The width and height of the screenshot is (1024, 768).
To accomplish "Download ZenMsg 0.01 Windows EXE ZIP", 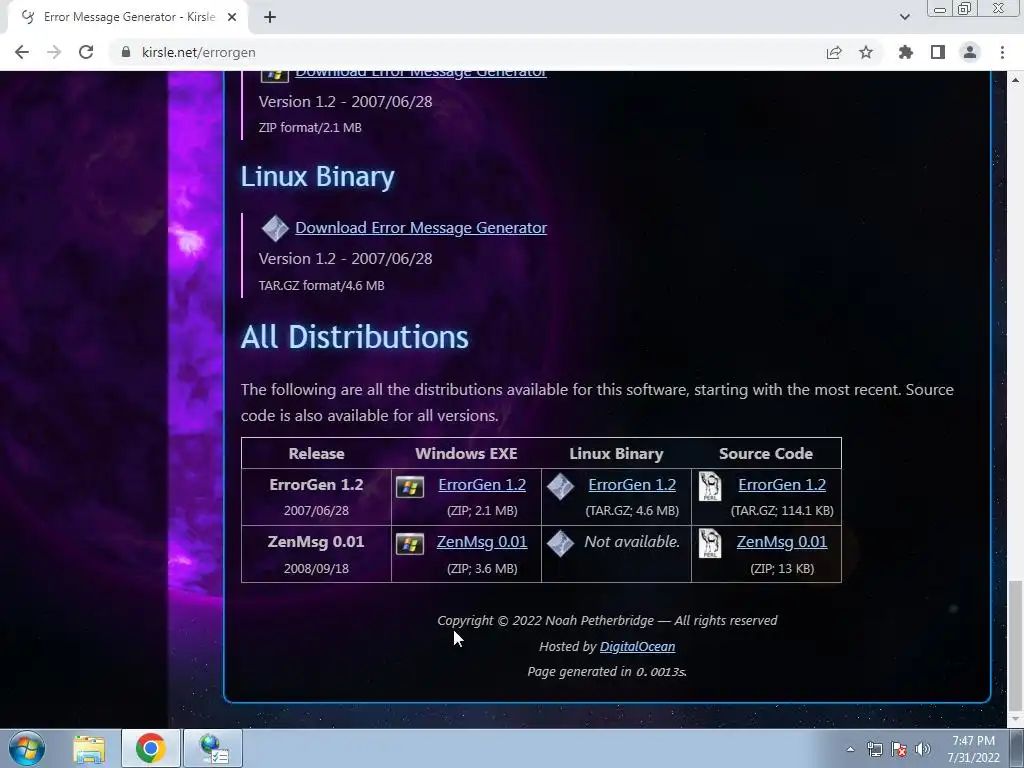I will pos(482,542).
